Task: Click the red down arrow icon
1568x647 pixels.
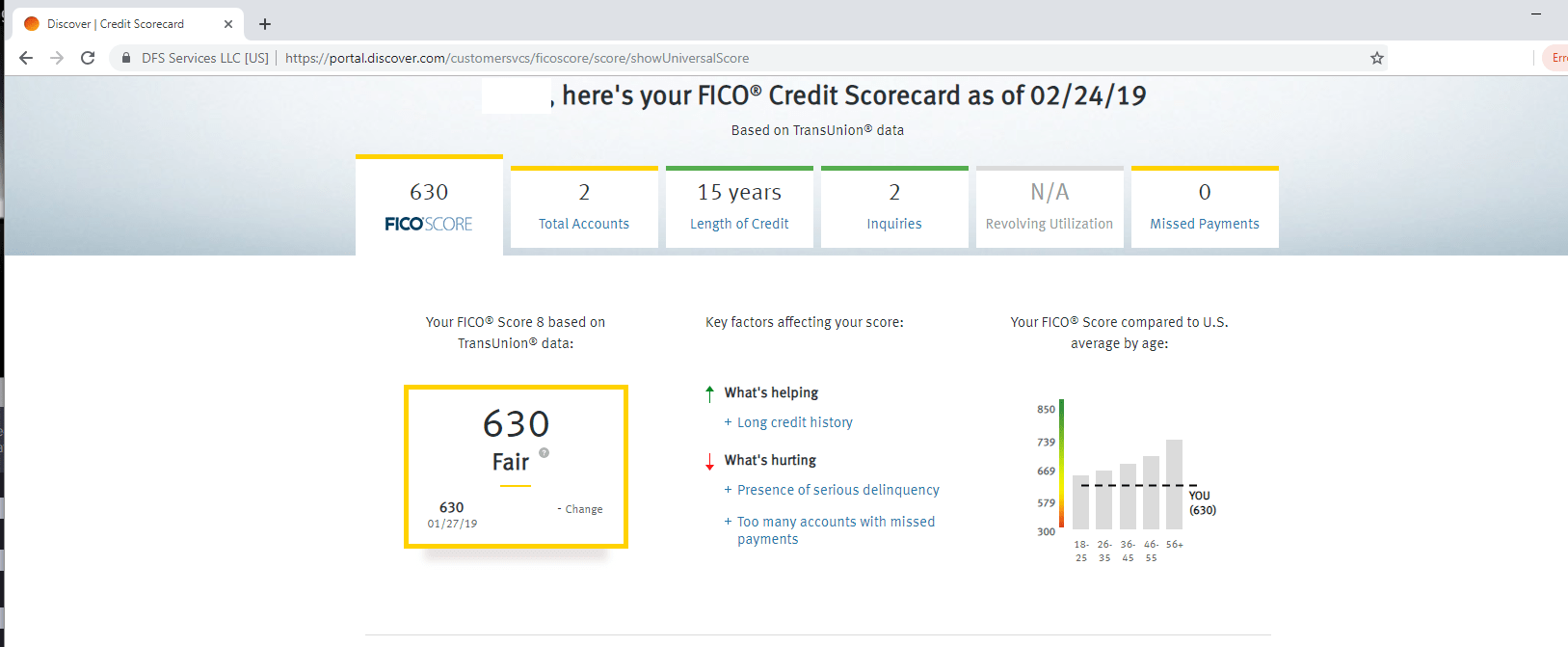Action: coord(710,461)
